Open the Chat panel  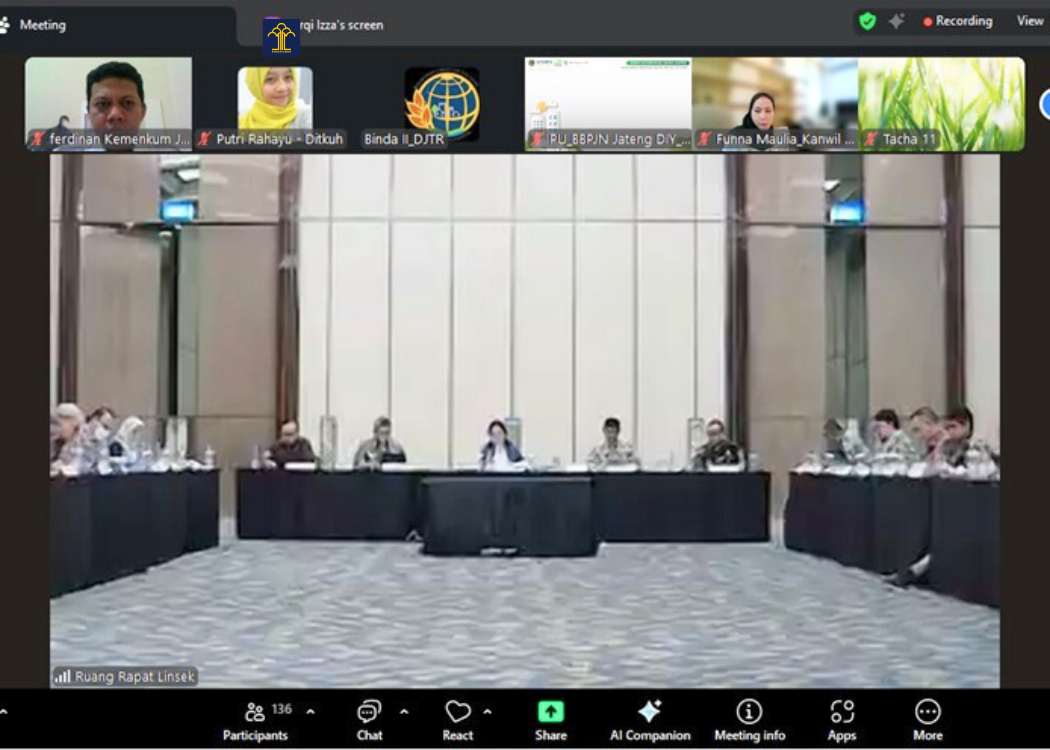(369, 720)
